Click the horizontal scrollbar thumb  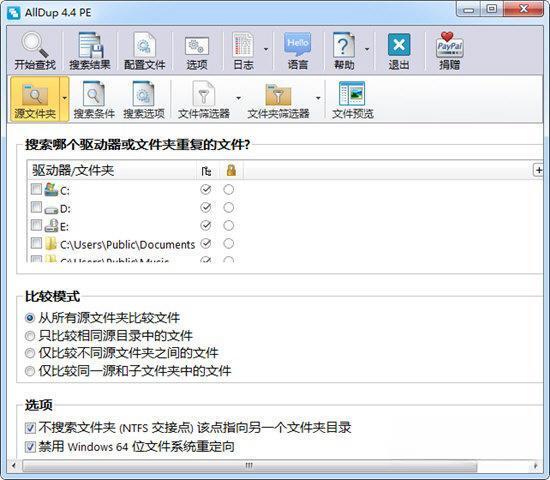(249, 466)
